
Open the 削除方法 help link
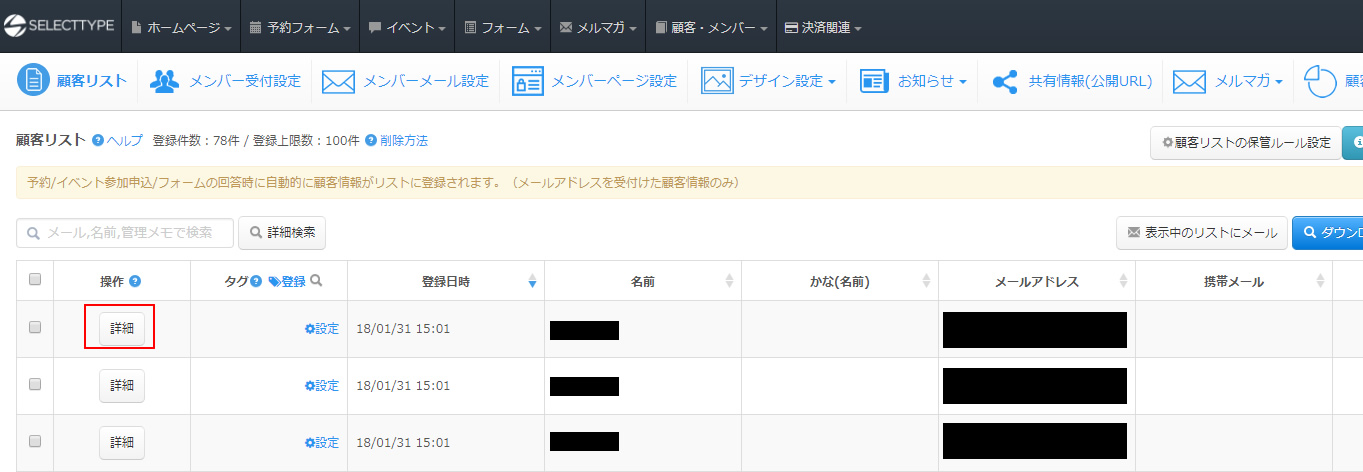point(403,141)
